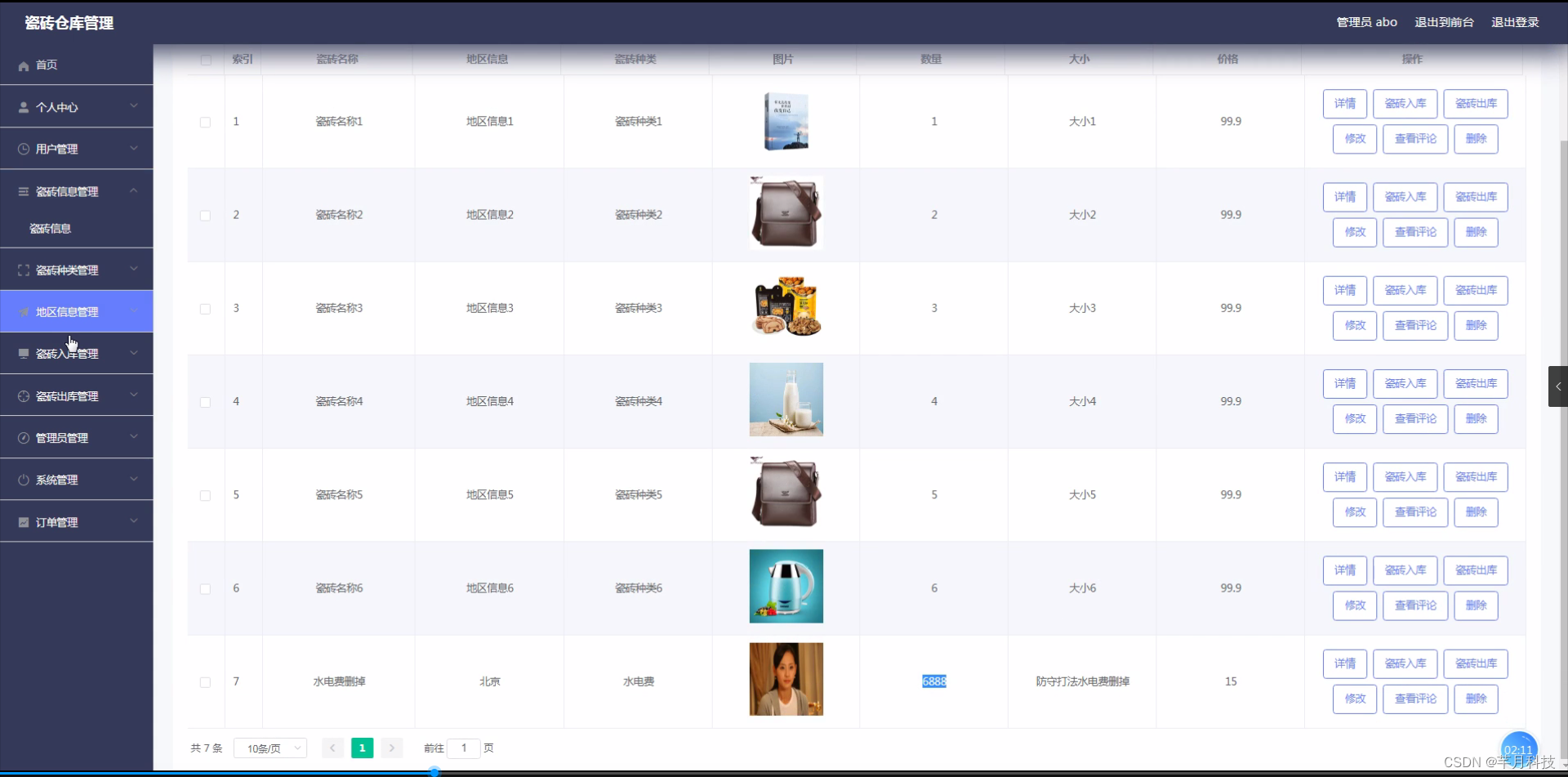Open 详情 for 瓷砖名称1

(1344, 103)
